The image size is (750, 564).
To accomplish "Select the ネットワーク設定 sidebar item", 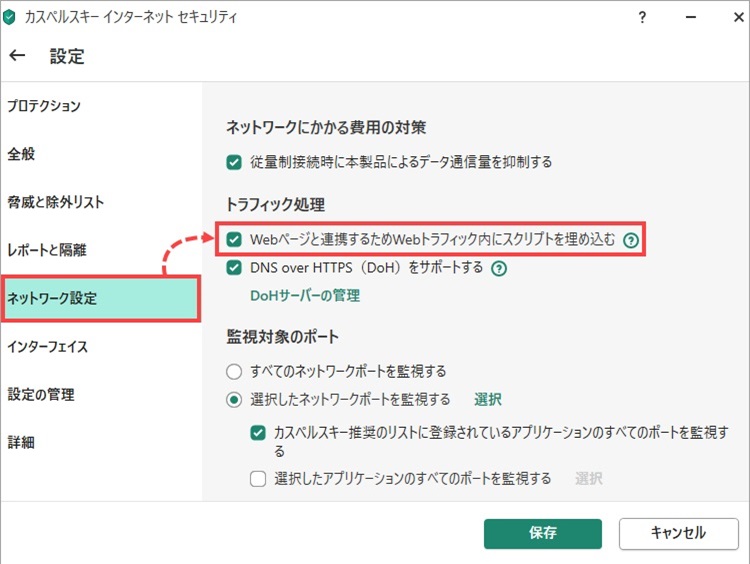I will click(101, 298).
